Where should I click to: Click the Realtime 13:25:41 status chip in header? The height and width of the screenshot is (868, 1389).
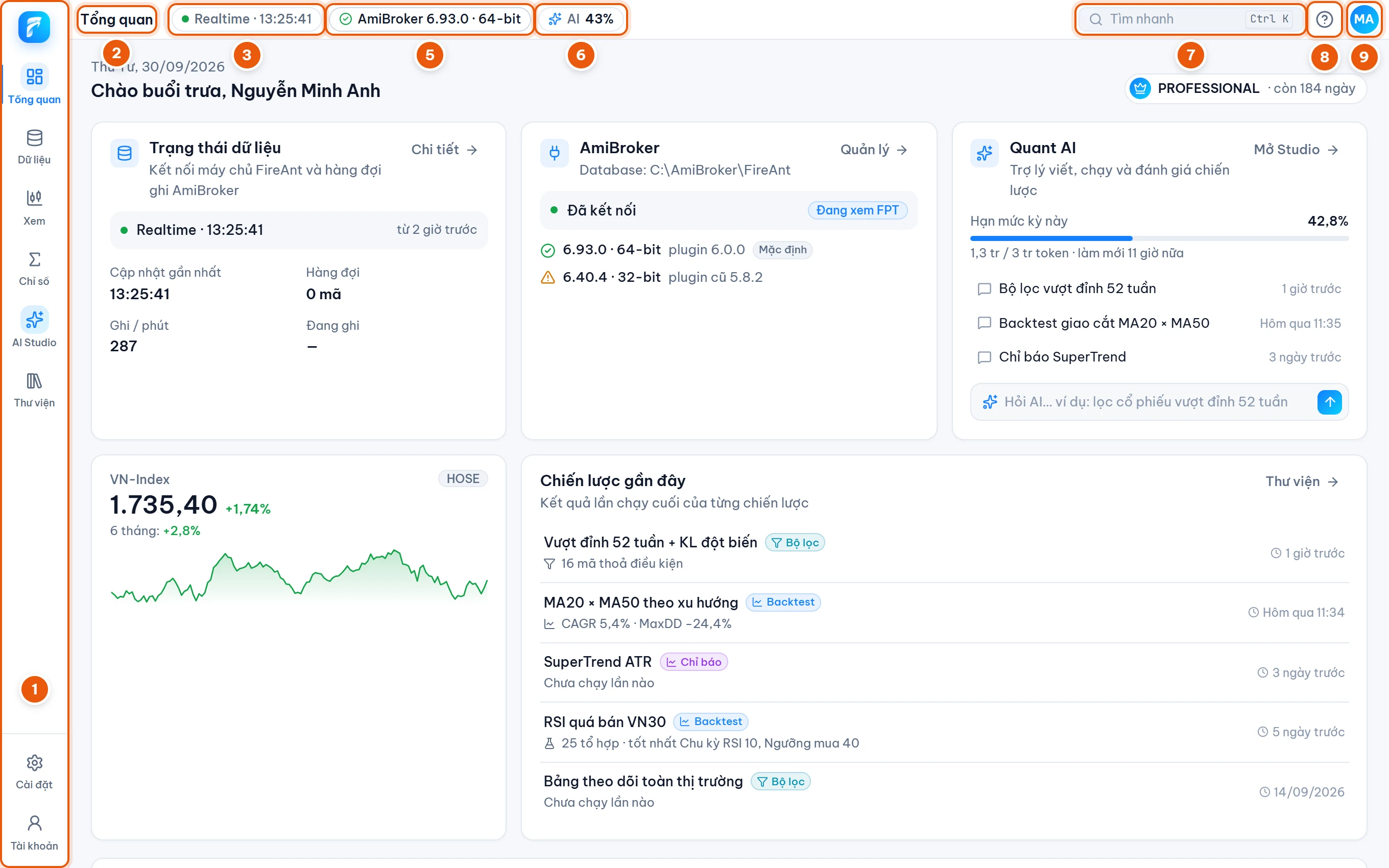pyautogui.click(x=247, y=19)
